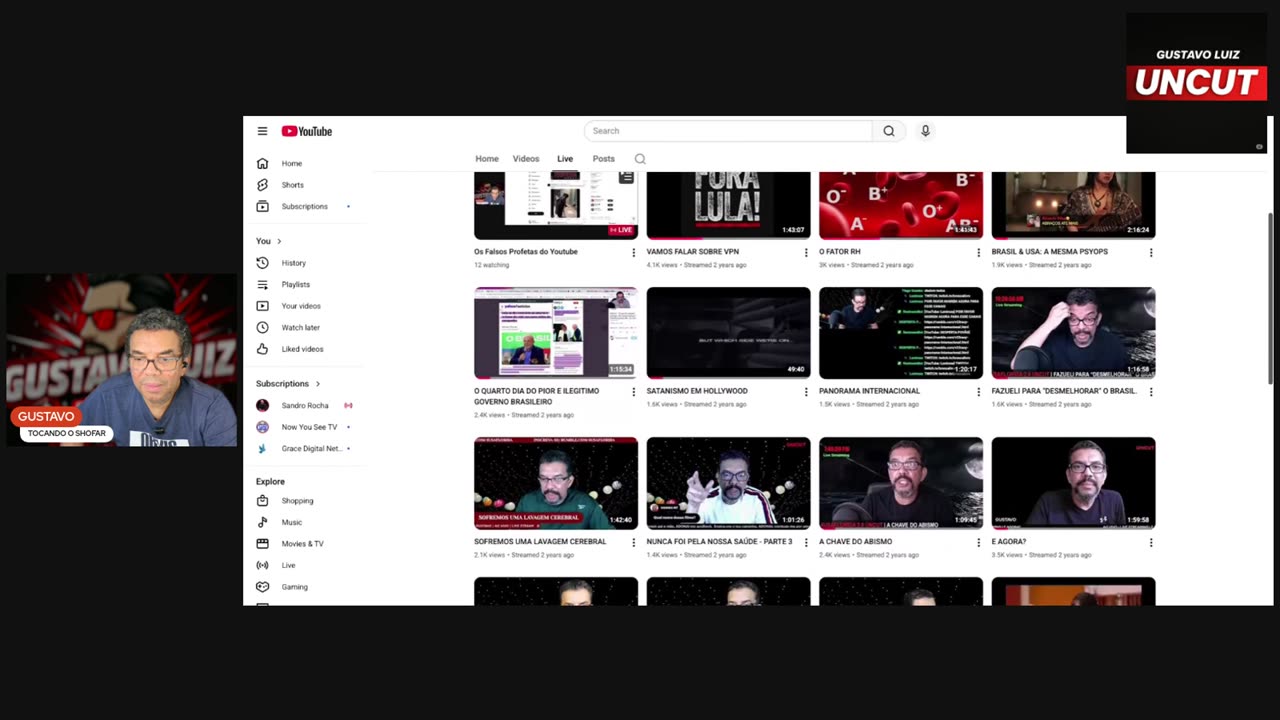Open options for Os Falsos Profetas video
Screen dimensions: 1280x720
tap(633, 253)
